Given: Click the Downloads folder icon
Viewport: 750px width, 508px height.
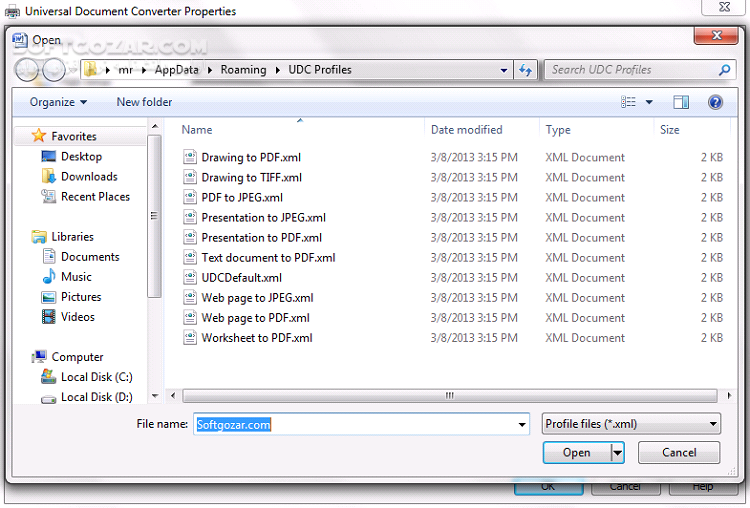Looking at the screenshot, I should 48,176.
